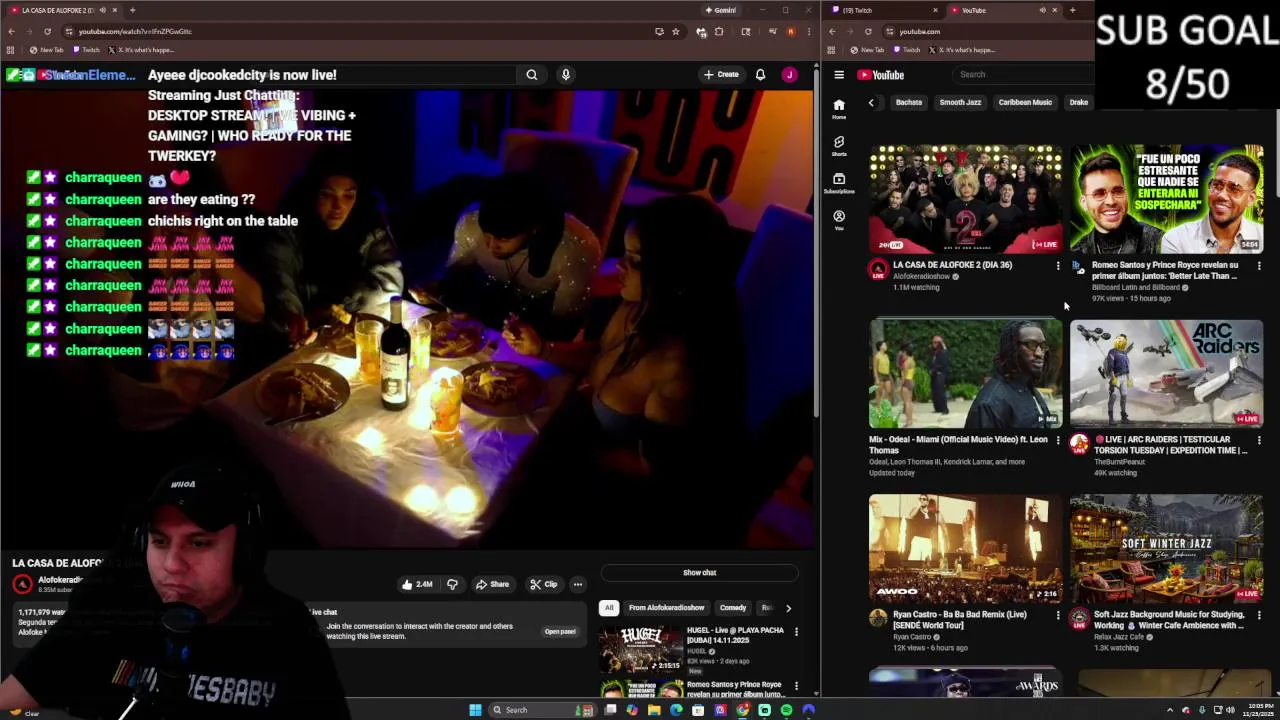
Task: Open a new tab in right browser window
Action: [x=1072, y=10]
